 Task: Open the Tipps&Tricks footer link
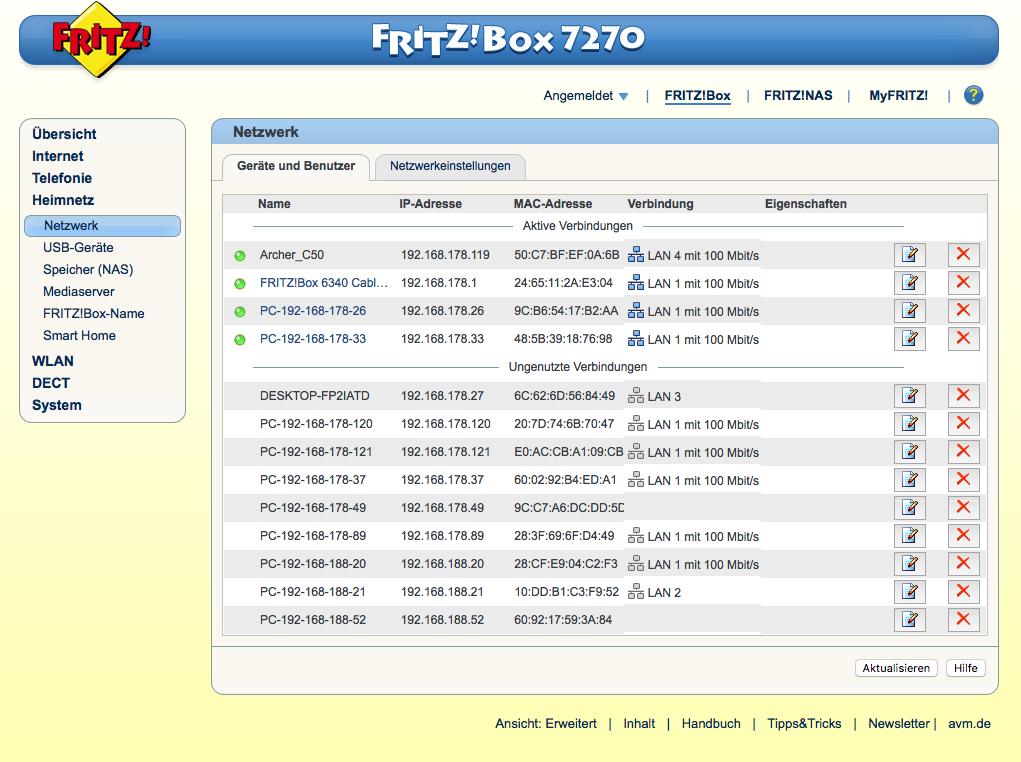[x=804, y=724]
